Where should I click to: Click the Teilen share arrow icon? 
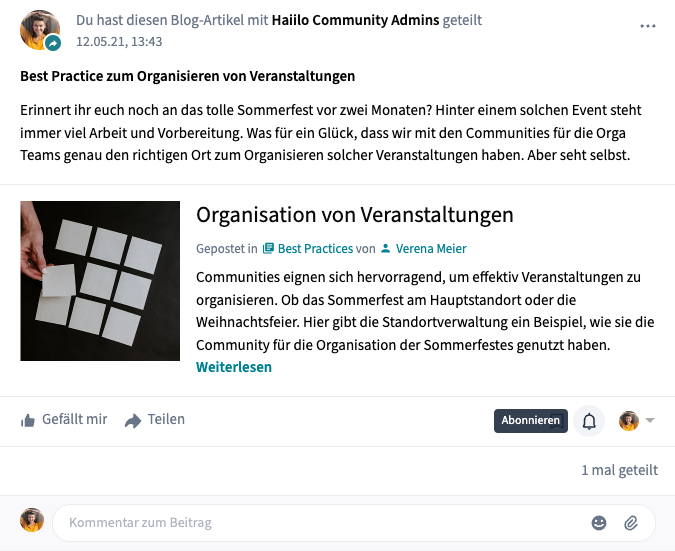point(133,421)
